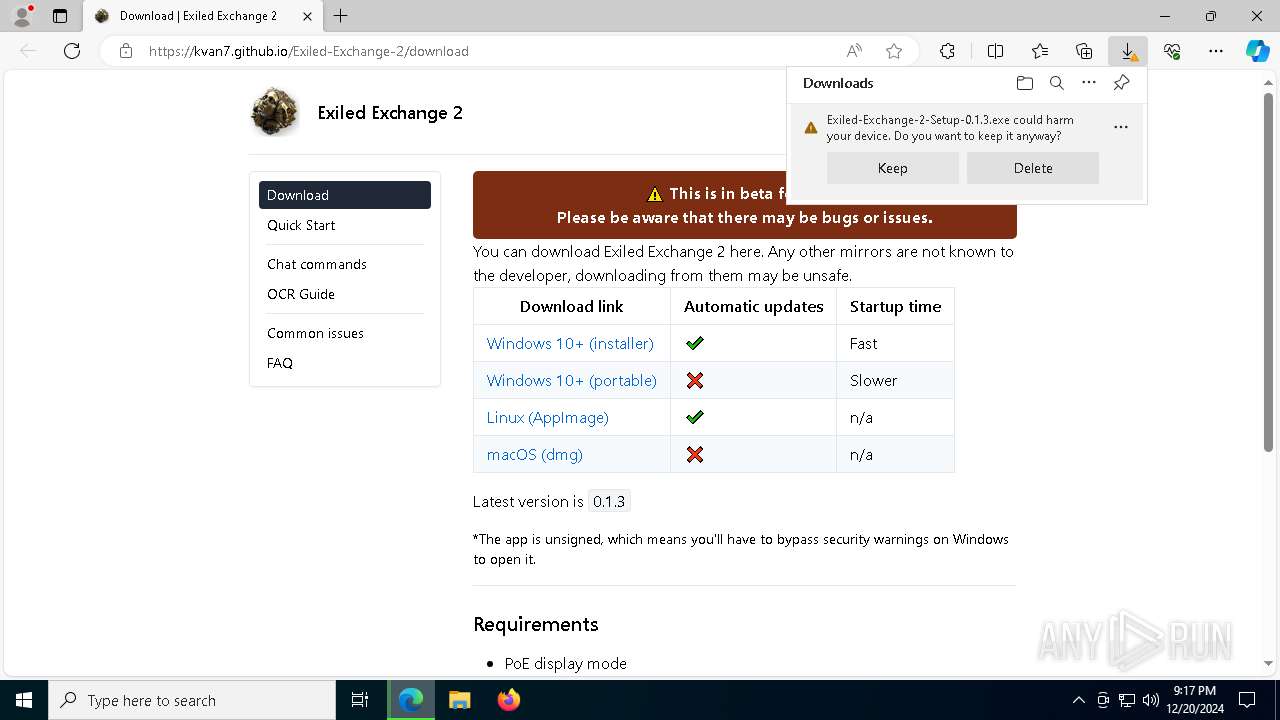The width and height of the screenshot is (1280, 720).
Task: Reload the current page
Action: (72, 51)
